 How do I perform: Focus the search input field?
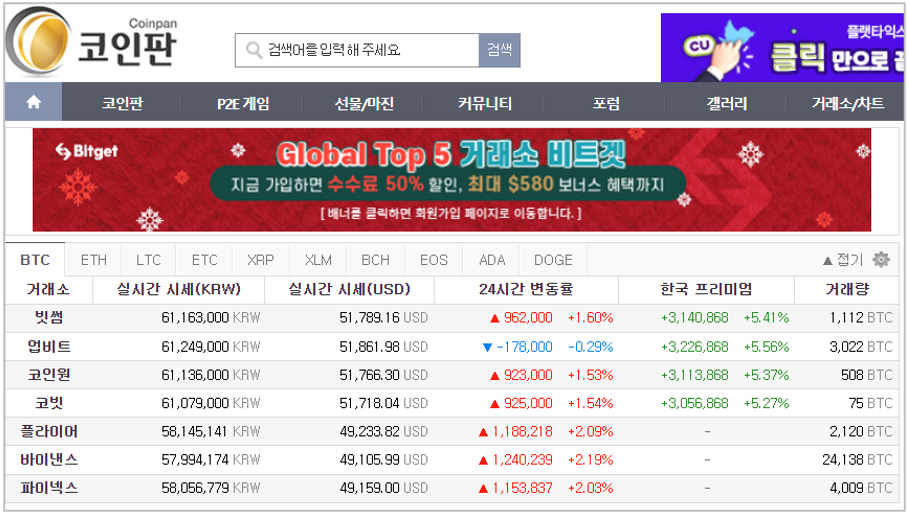pyautogui.click(x=357, y=50)
